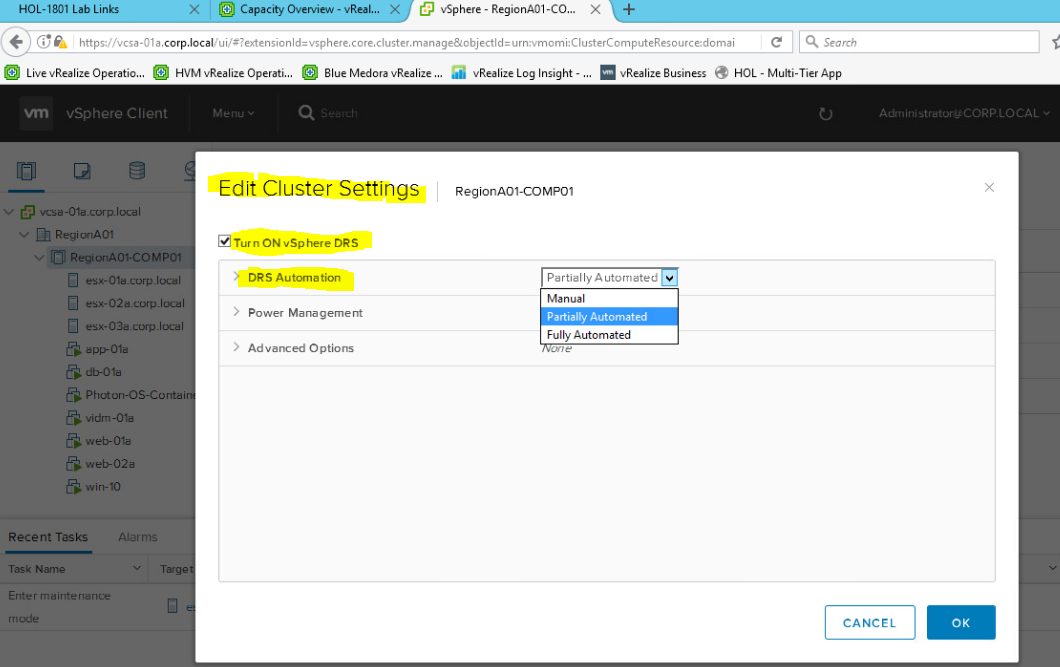The width and height of the screenshot is (1060, 667).
Task: Click the RegionA01 datacenter icon
Action: (43, 234)
